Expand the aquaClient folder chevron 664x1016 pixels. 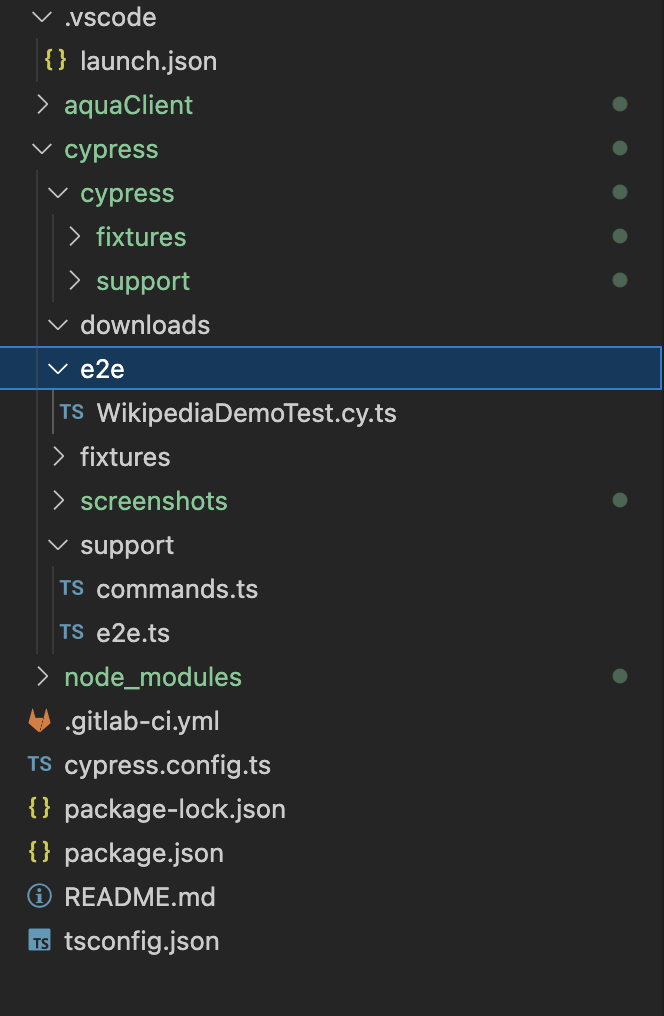point(42,105)
